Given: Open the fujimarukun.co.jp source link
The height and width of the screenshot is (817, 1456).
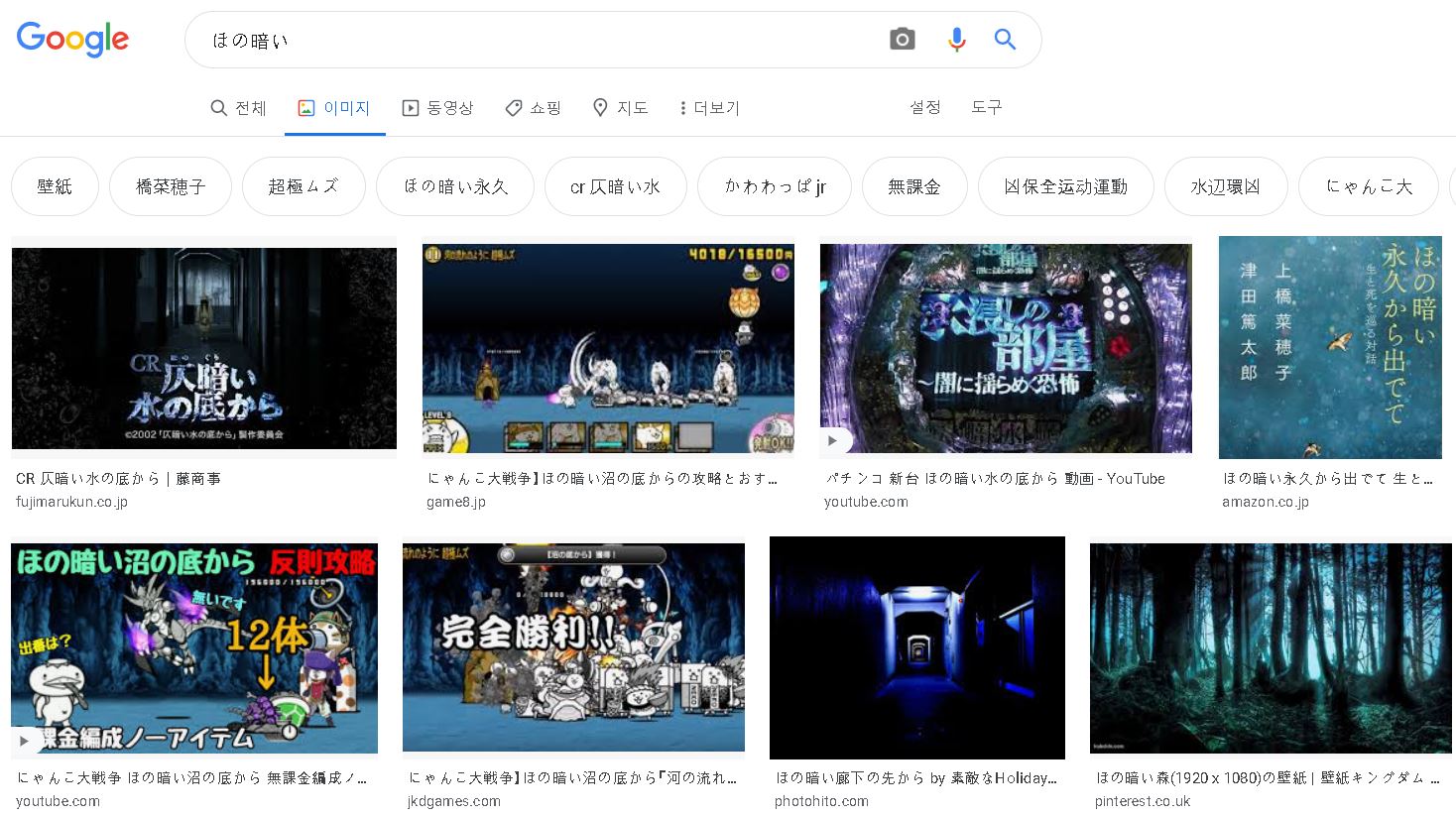Looking at the screenshot, I should tap(71, 502).
